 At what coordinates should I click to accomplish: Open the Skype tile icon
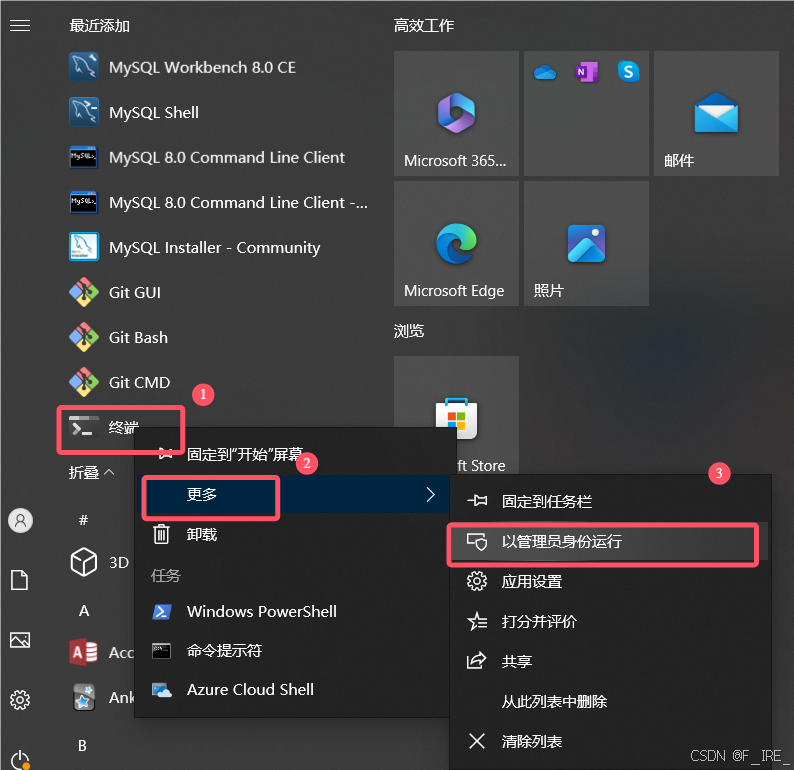click(628, 72)
